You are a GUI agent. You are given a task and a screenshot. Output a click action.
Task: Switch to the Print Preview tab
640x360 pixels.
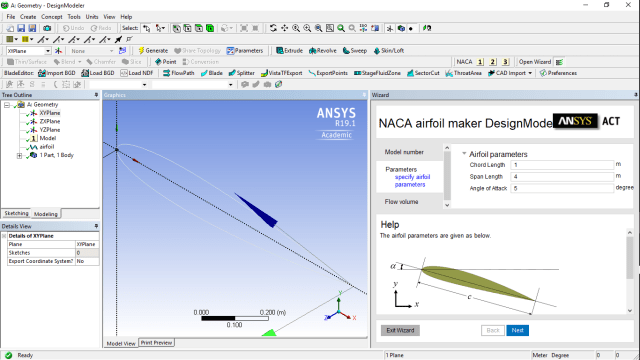tap(156, 343)
